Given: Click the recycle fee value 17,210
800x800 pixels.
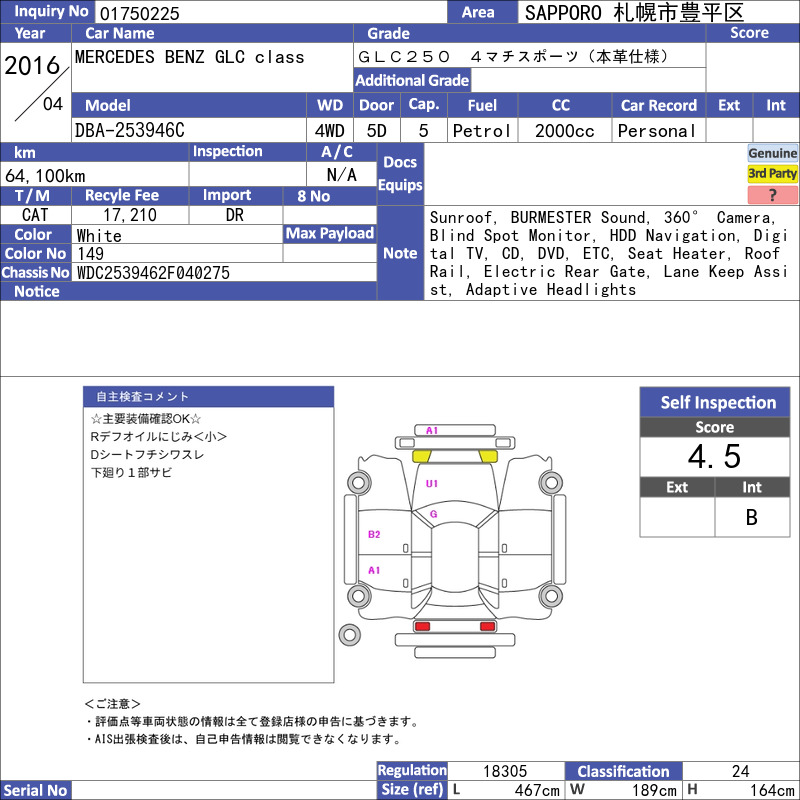Looking at the screenshot, I should tap(130, 215).
